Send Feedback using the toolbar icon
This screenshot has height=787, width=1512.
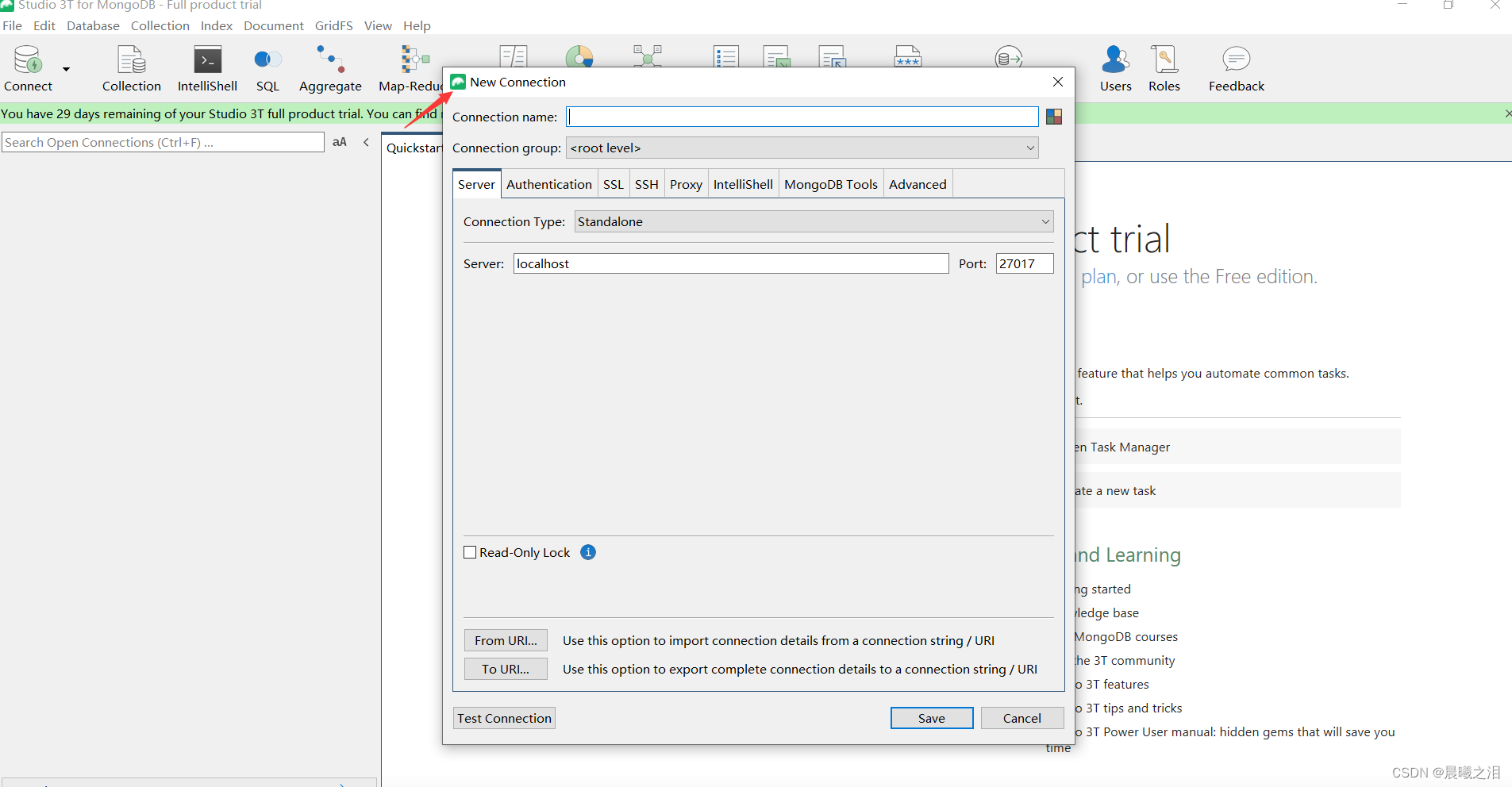click(1236, 69)
